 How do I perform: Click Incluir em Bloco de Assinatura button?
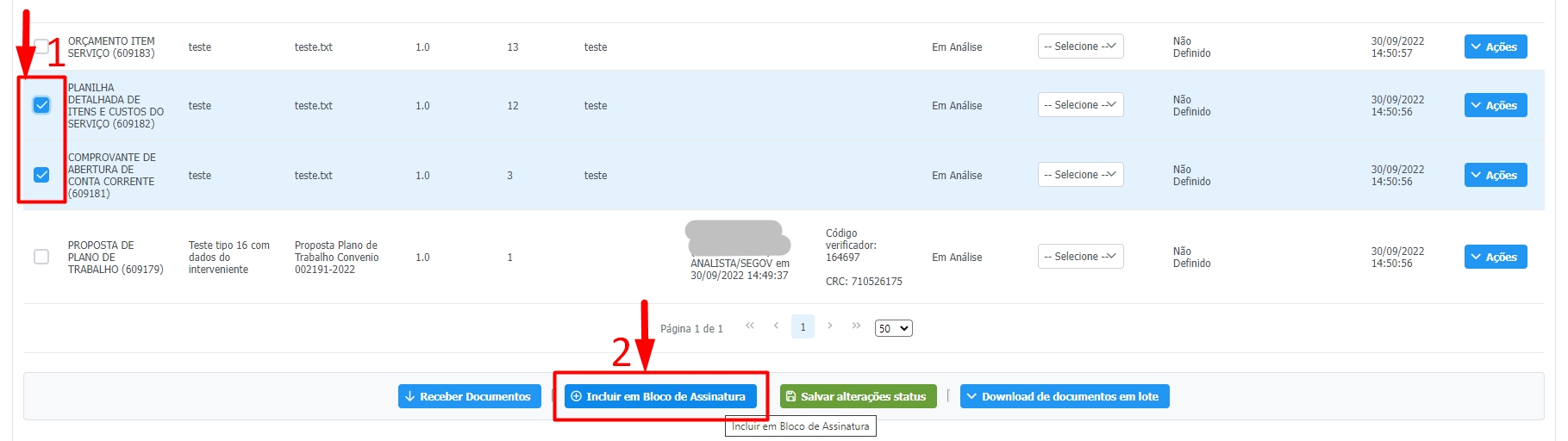660,396
